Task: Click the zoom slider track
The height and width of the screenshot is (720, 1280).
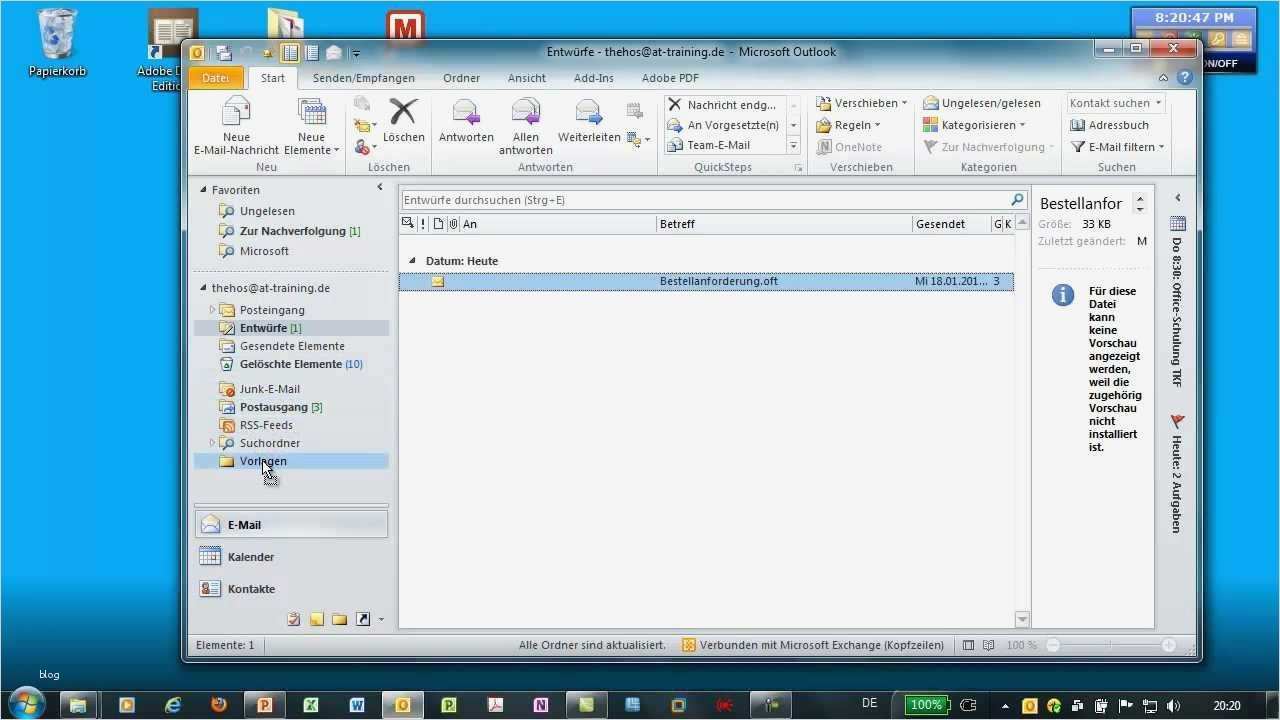Action: [x=1110, y=646]
